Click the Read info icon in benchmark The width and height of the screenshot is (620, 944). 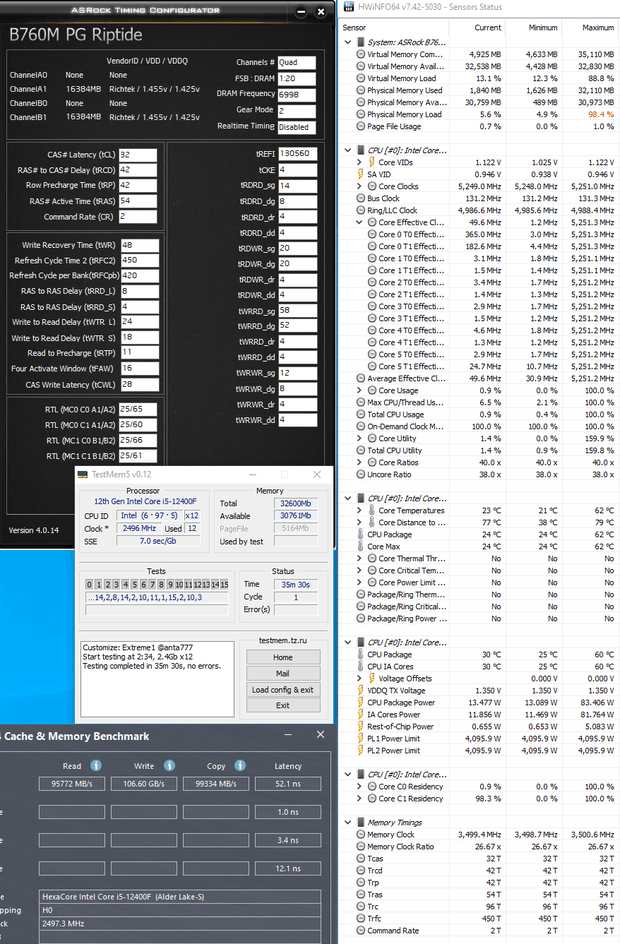click(96, 765)
